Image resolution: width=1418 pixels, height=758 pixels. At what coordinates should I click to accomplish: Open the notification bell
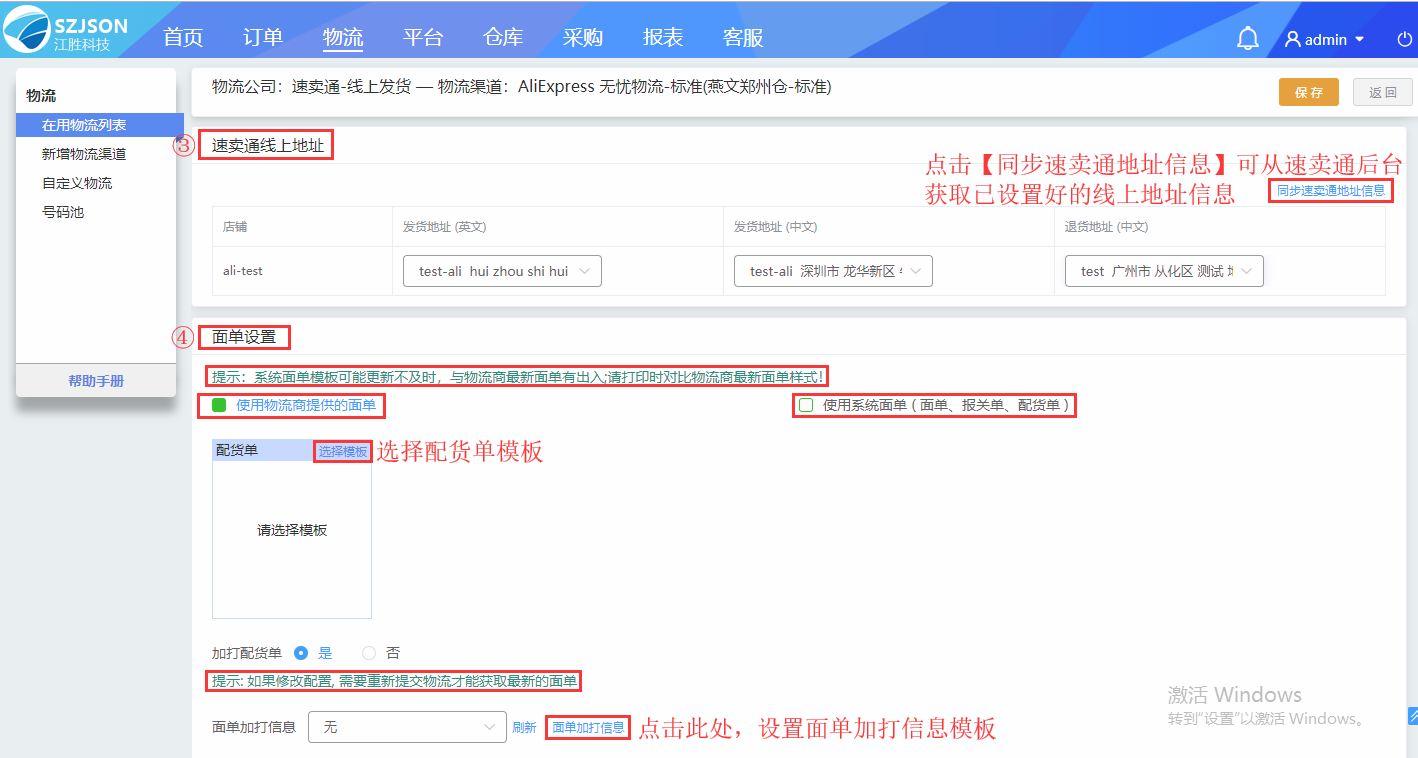1247,39
